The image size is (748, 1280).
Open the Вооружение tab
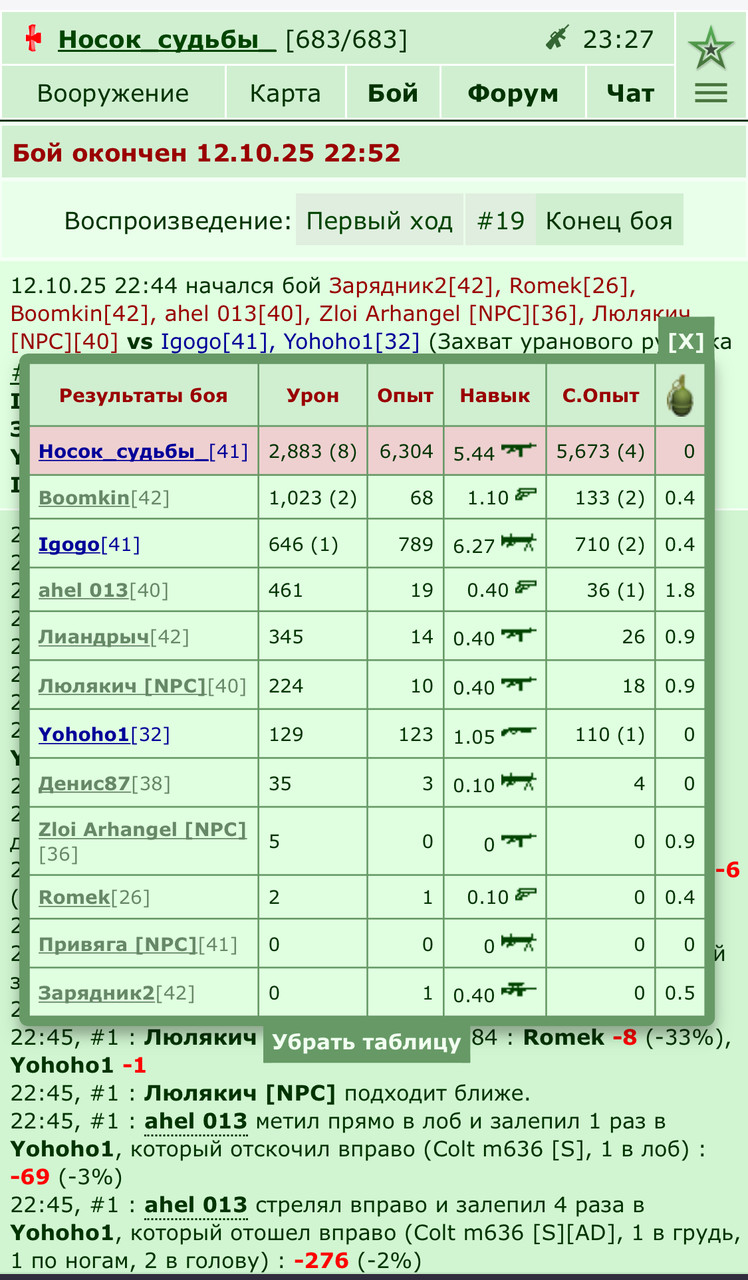tap(113, 93)
